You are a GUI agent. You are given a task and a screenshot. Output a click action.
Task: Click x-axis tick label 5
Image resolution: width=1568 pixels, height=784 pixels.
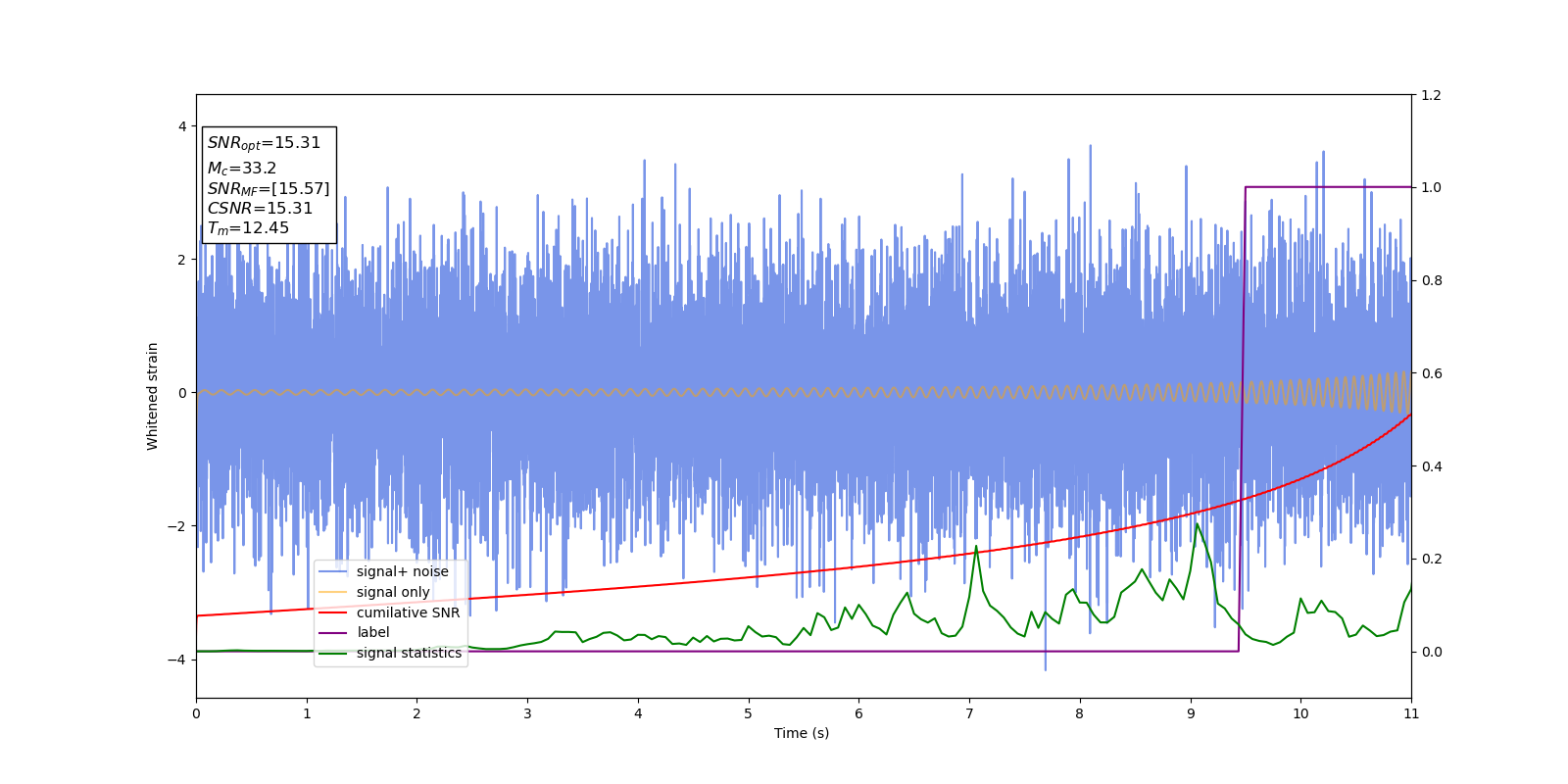pyautogui.click(x=748, y=713)
